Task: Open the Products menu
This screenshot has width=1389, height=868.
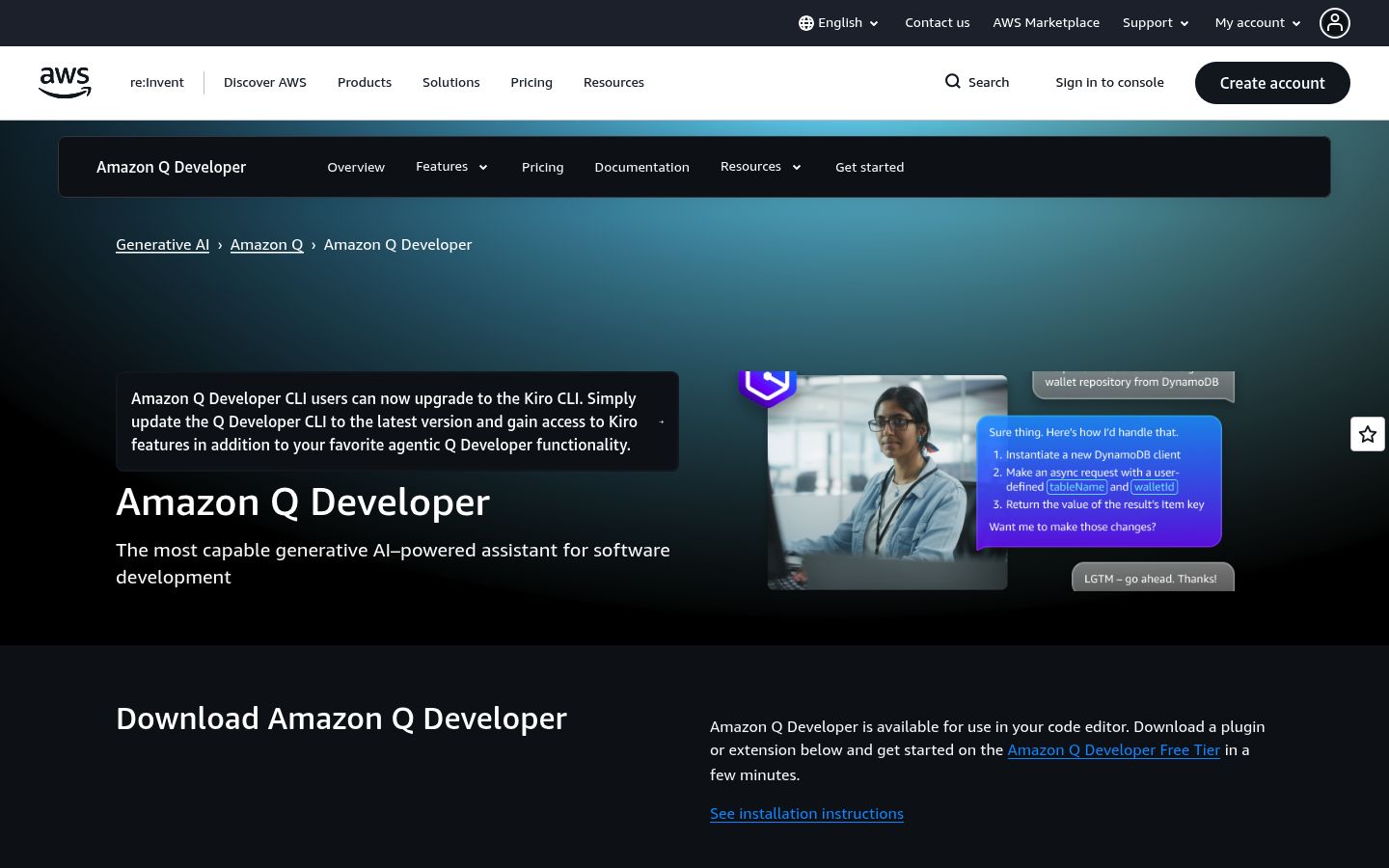Action: (x=365, y=83)
